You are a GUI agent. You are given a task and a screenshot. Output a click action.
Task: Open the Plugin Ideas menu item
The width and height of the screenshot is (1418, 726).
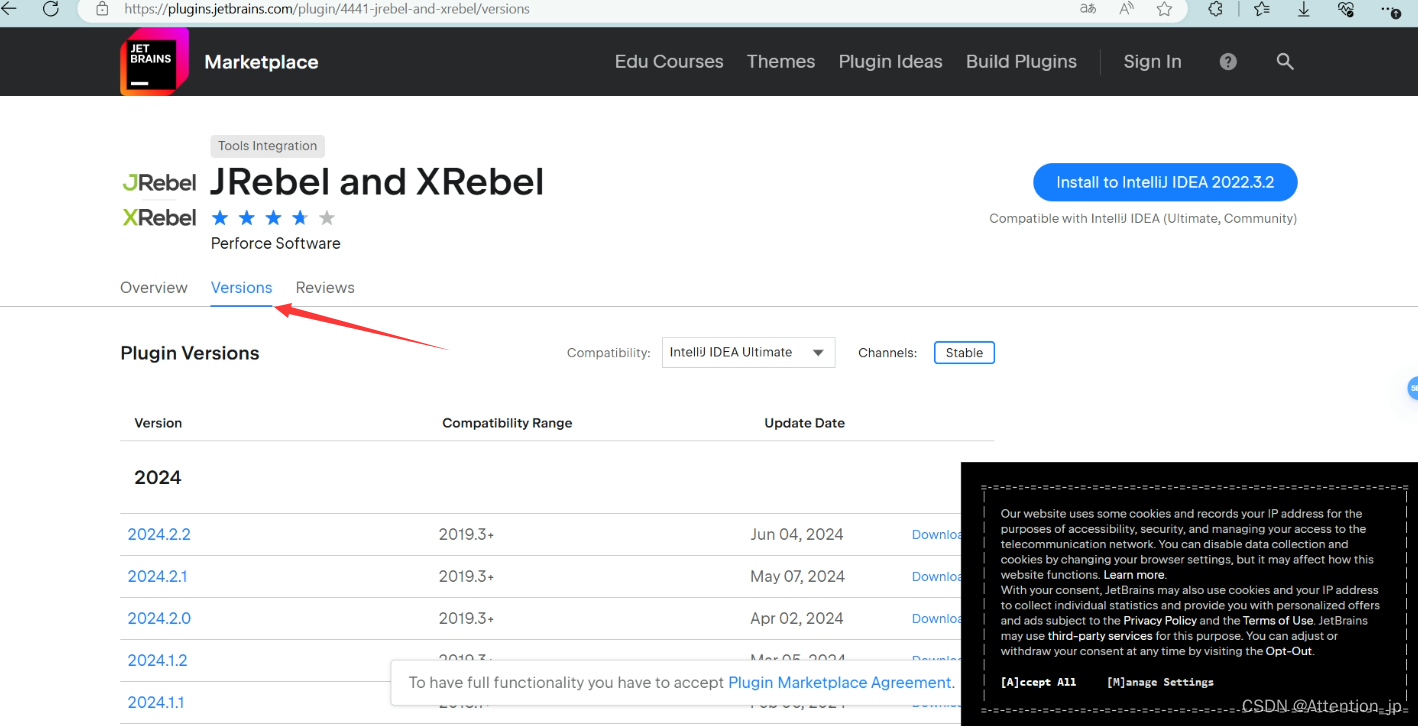[x=890, y=61]
